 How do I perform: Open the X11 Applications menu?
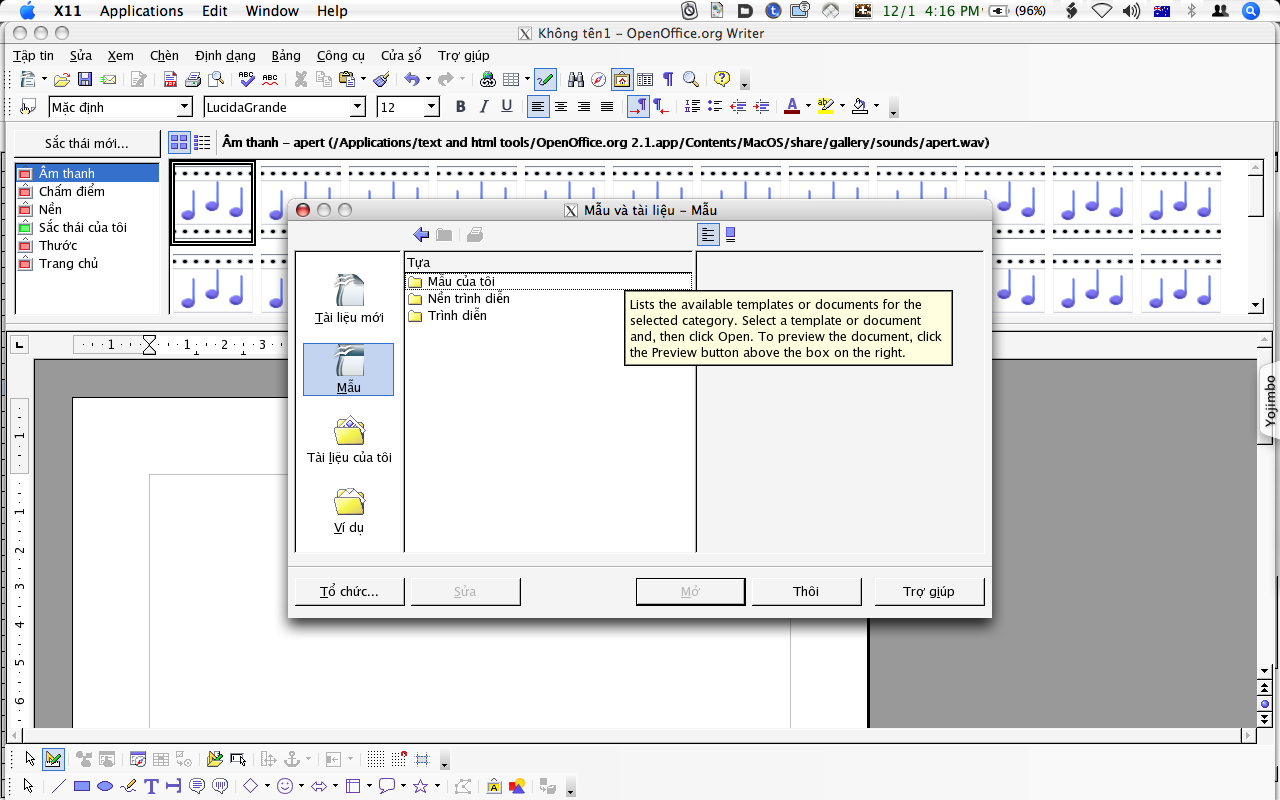point(141,11)
